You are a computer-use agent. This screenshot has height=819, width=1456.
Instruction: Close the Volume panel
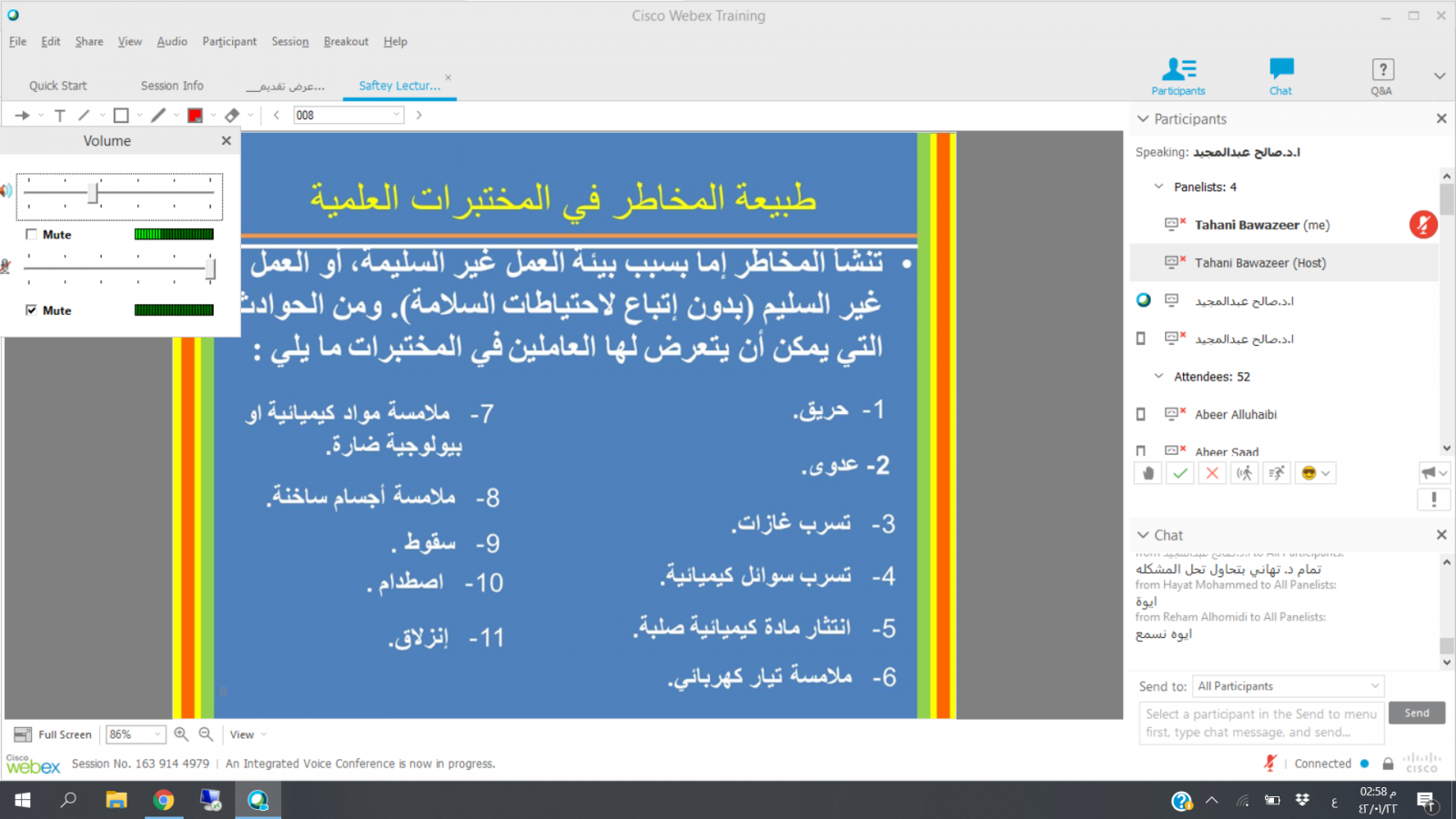[226, 141]
